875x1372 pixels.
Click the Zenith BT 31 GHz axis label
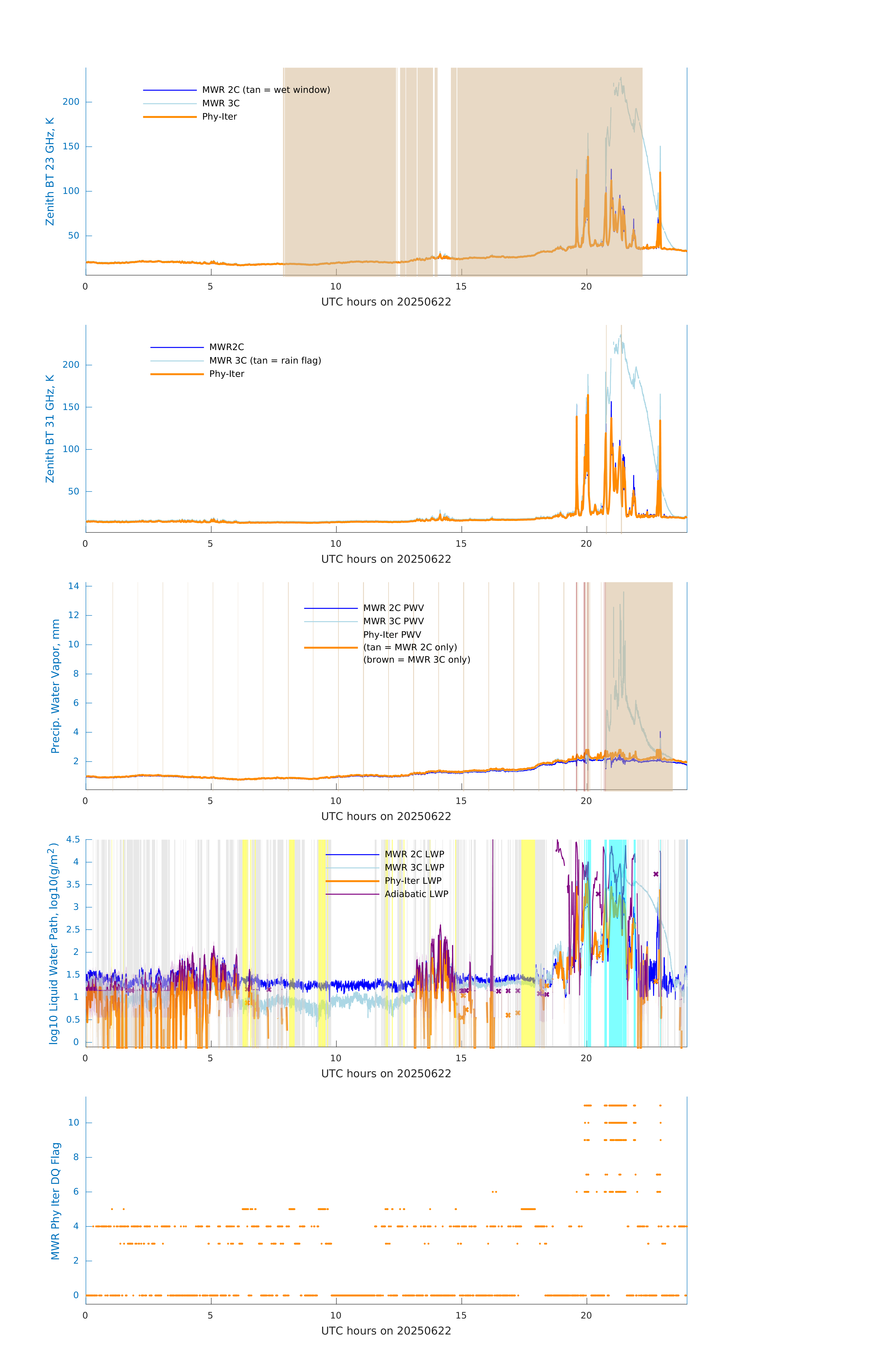click(50, 429)
